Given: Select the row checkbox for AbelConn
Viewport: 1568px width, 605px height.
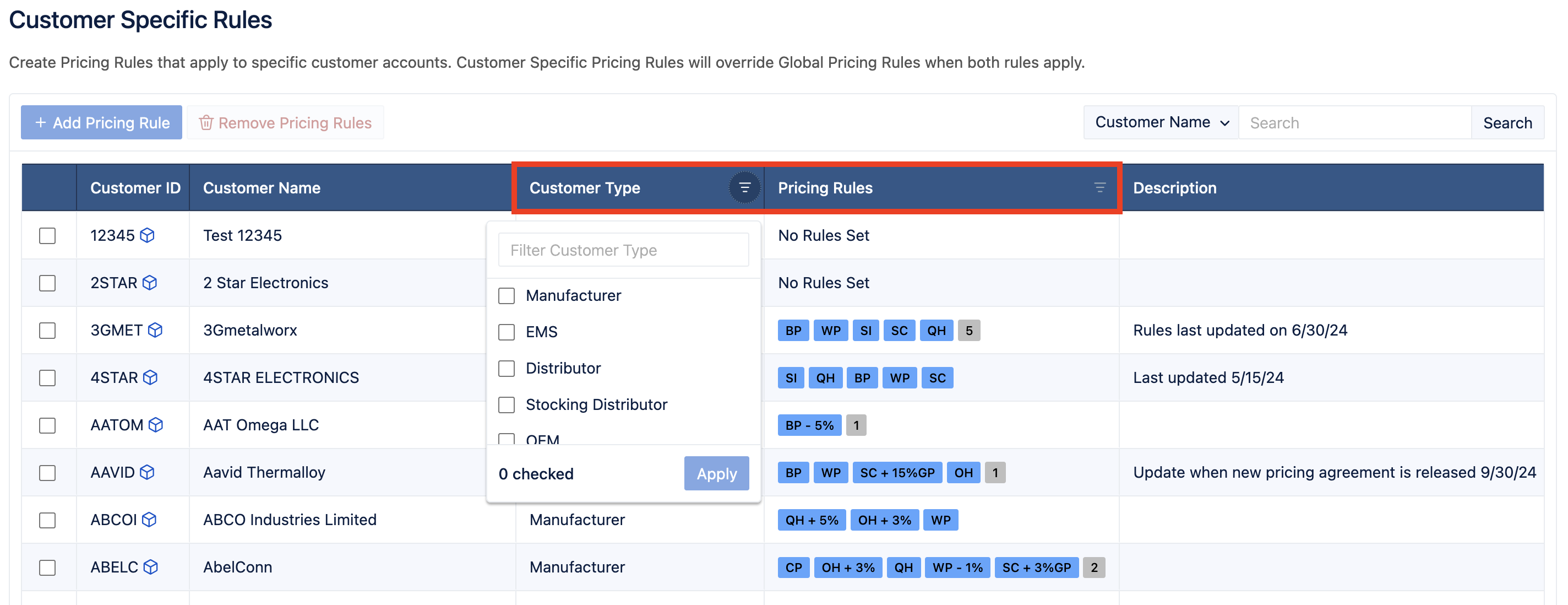Looking at the screenshot, I should click(47, 568).
